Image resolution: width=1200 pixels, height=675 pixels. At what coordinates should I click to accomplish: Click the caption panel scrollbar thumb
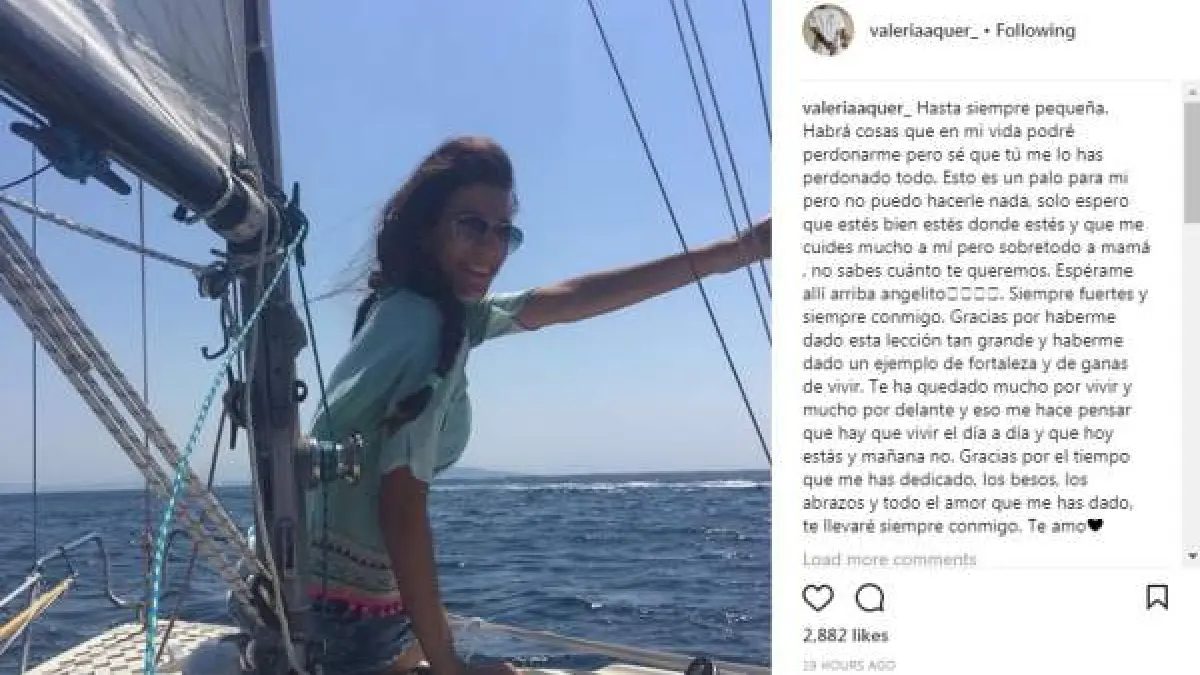pyautogui.click(x=1192, y=160)
